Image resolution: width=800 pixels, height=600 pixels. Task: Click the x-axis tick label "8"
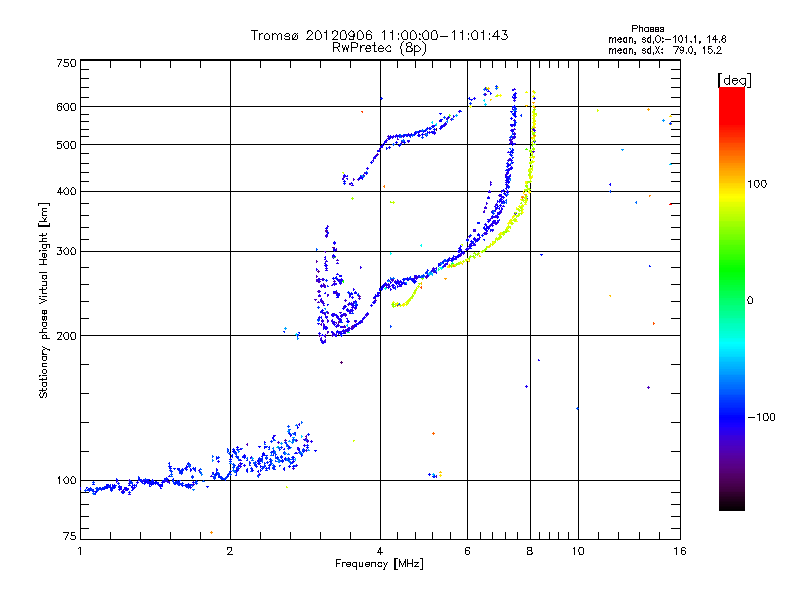point(530,551)
